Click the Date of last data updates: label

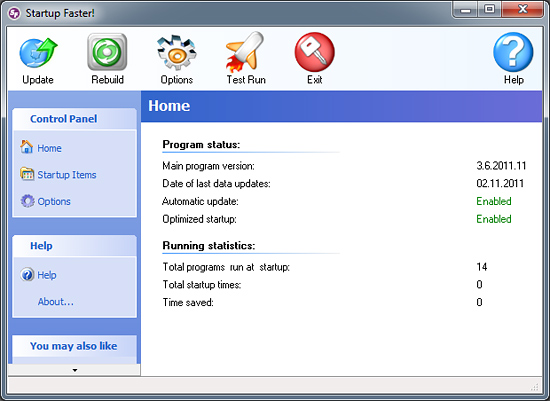[216, 184]
